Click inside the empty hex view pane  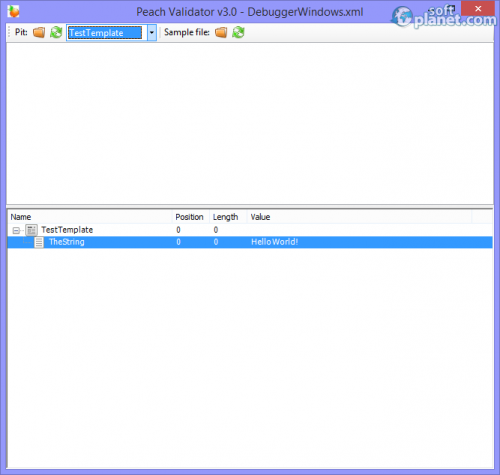pyautogui.click(x=250, y=123)
